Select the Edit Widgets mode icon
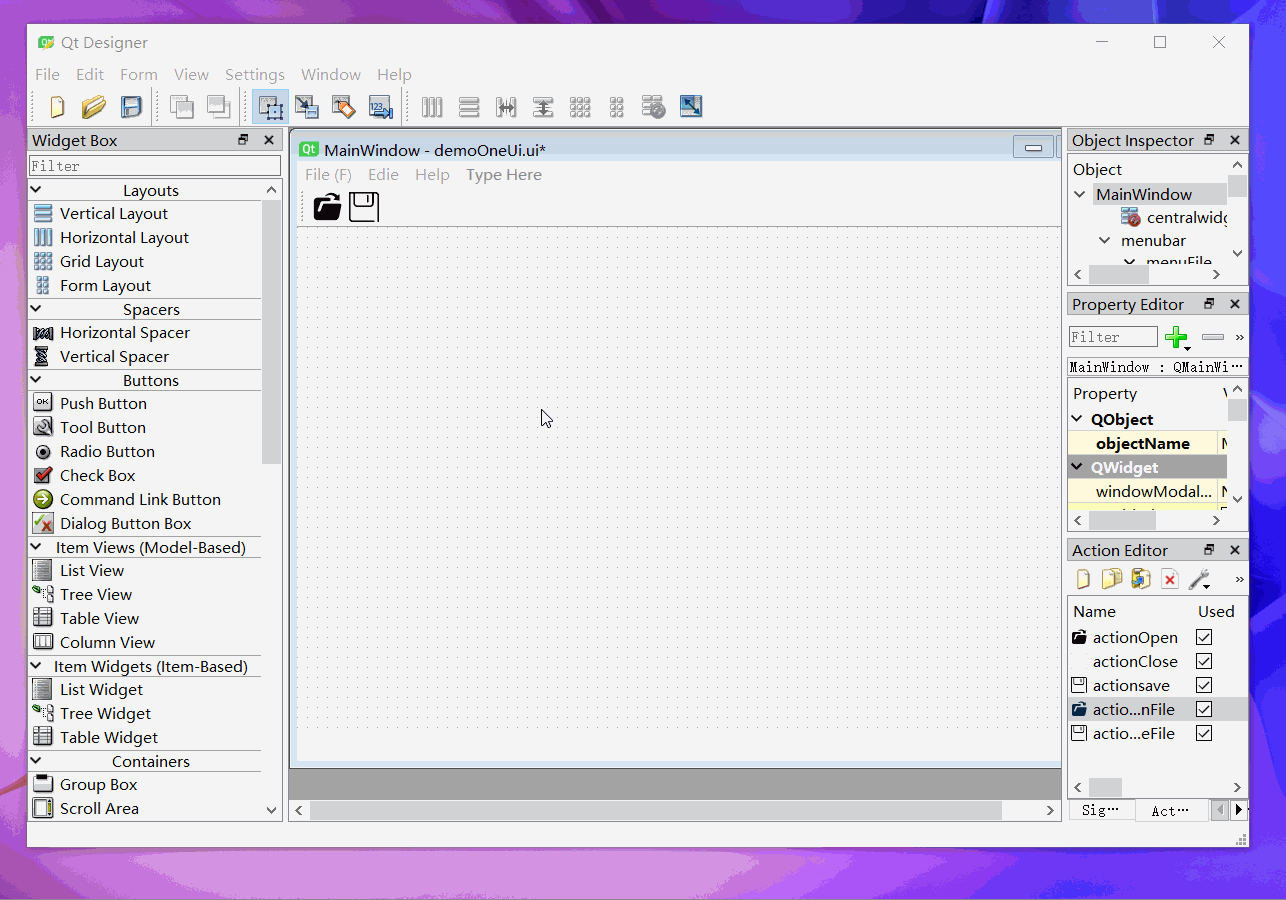This screenshot has width=1286, height=900. coord(270,106)
